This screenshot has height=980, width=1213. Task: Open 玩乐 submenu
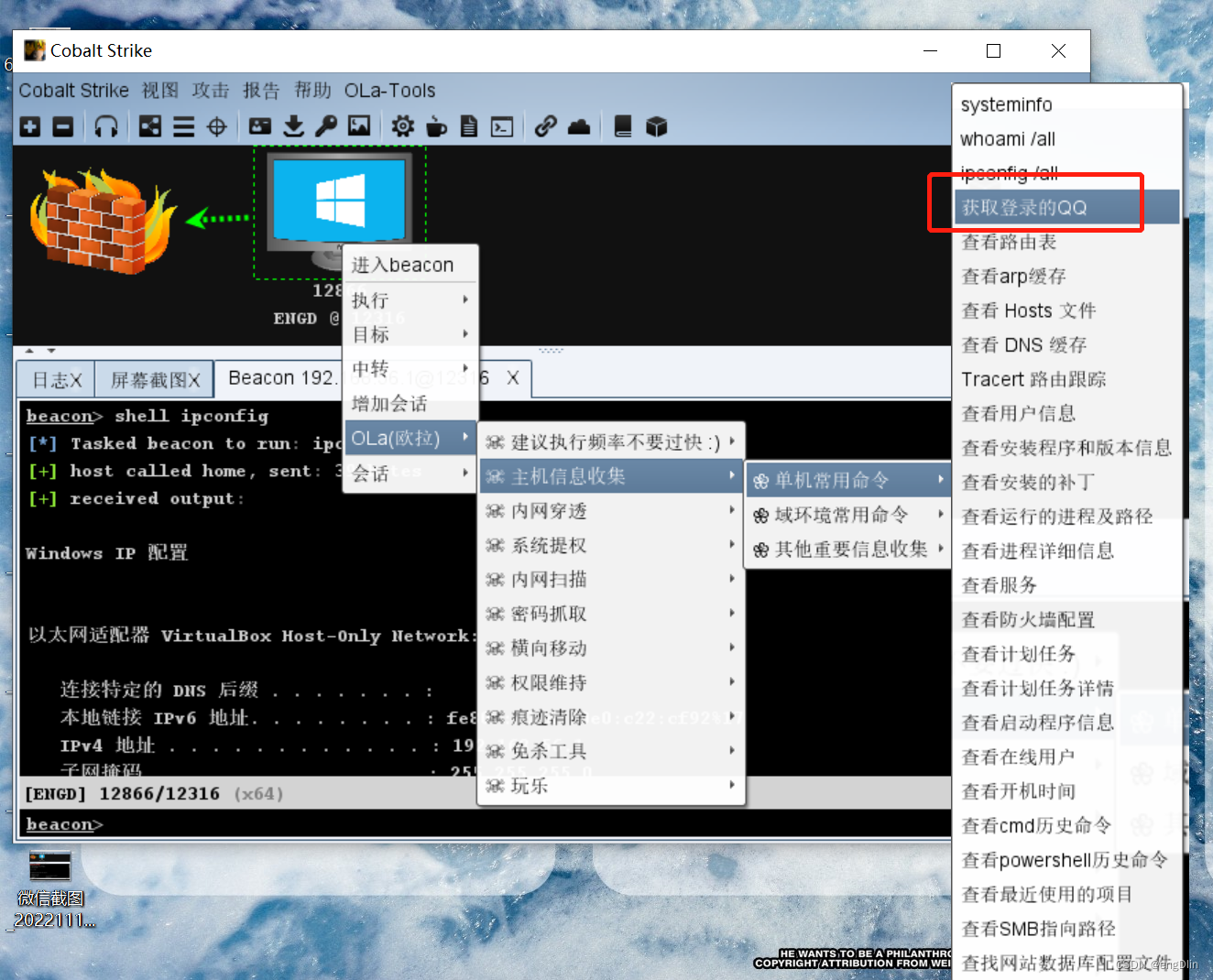pos(611,786)
